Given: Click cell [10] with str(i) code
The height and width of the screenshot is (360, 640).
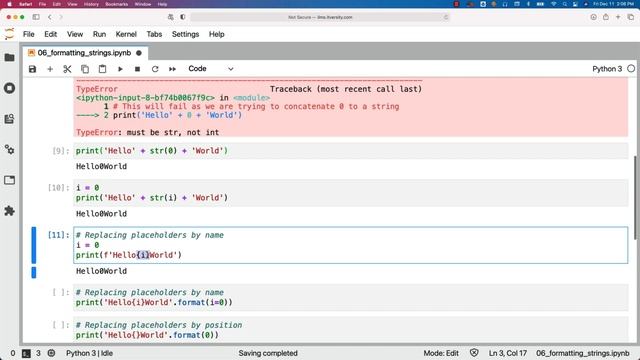Looking at the screenshot, I should [x=351, y=193].
